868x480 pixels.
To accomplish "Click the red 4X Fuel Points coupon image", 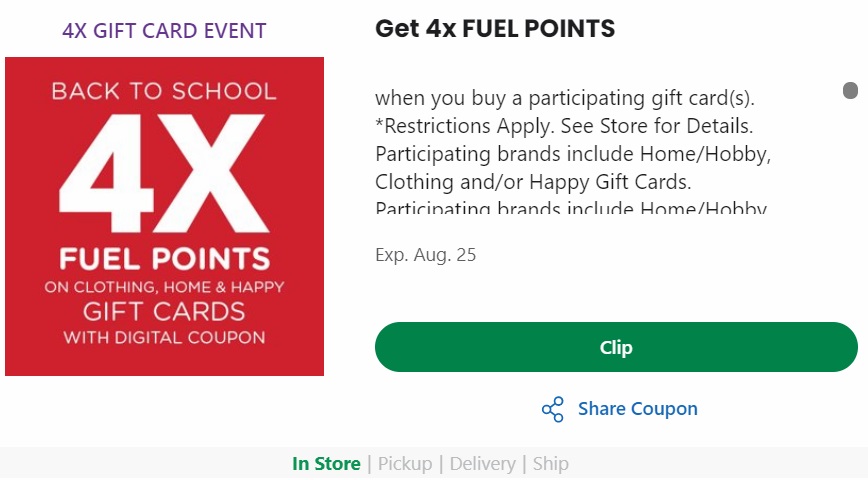I will pyautogui.click(x=164, y=216).
